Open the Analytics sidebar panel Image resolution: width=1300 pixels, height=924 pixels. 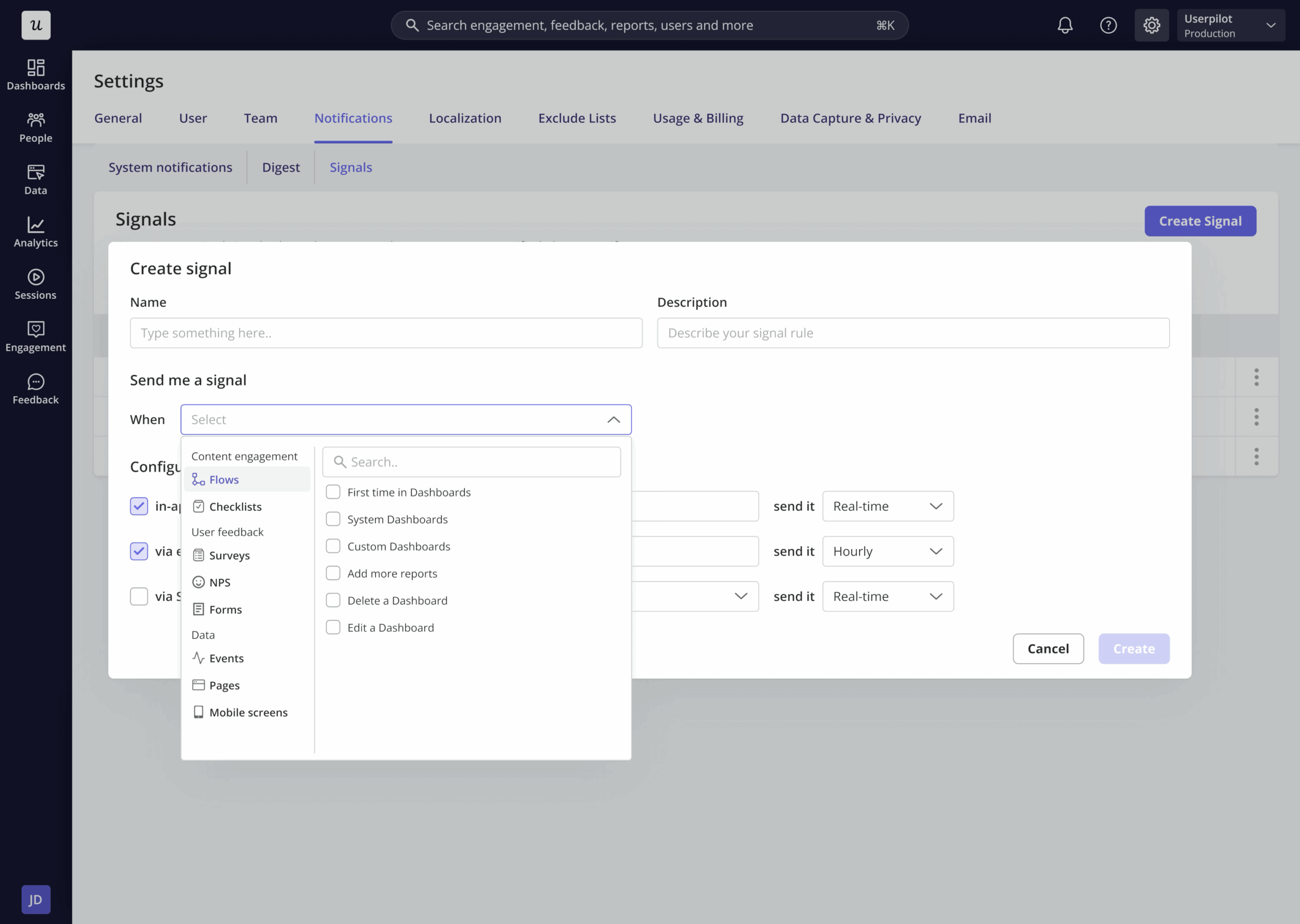pos(35,231)
